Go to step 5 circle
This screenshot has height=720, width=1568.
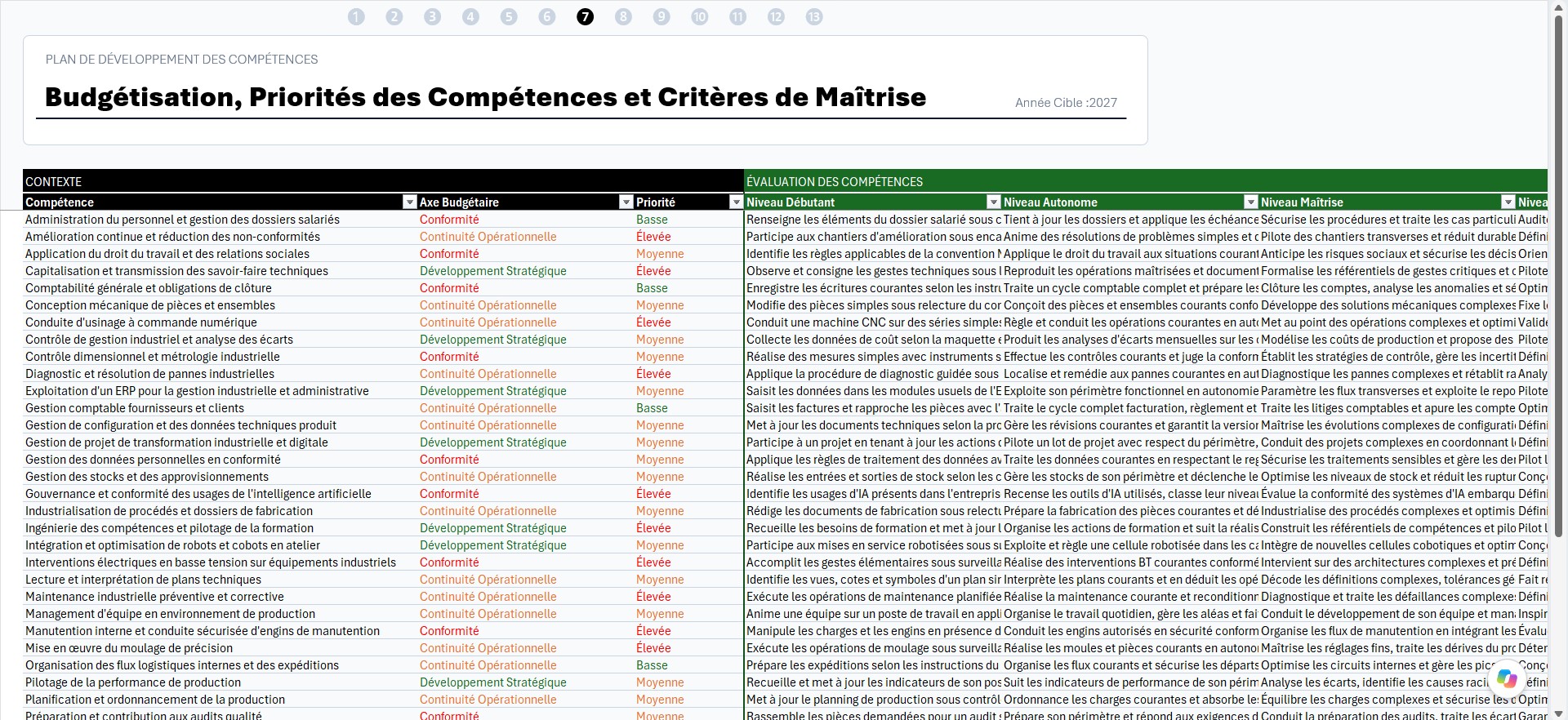tap(509, 16)
